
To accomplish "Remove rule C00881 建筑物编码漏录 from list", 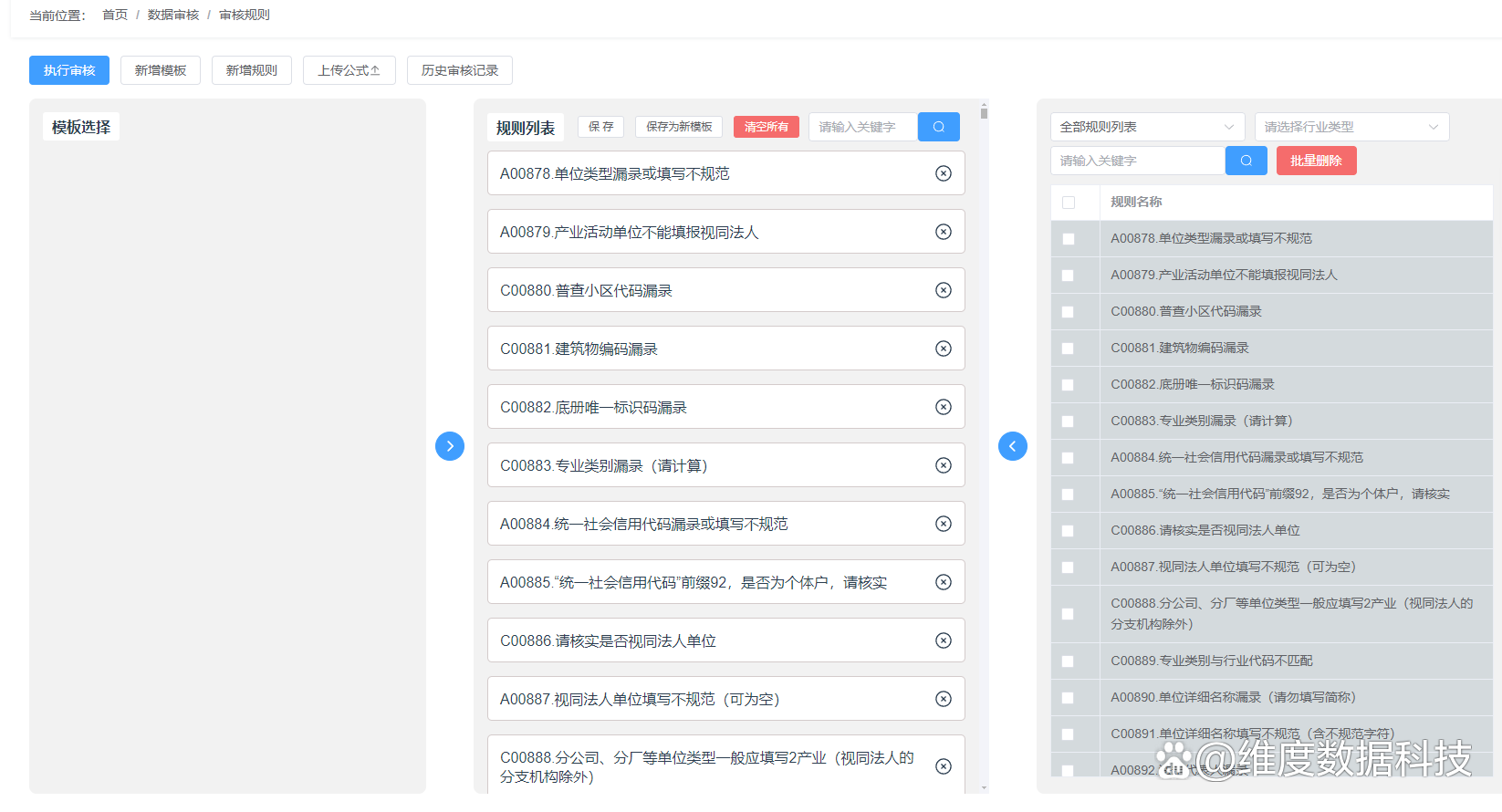I will (x=944, y=349).
